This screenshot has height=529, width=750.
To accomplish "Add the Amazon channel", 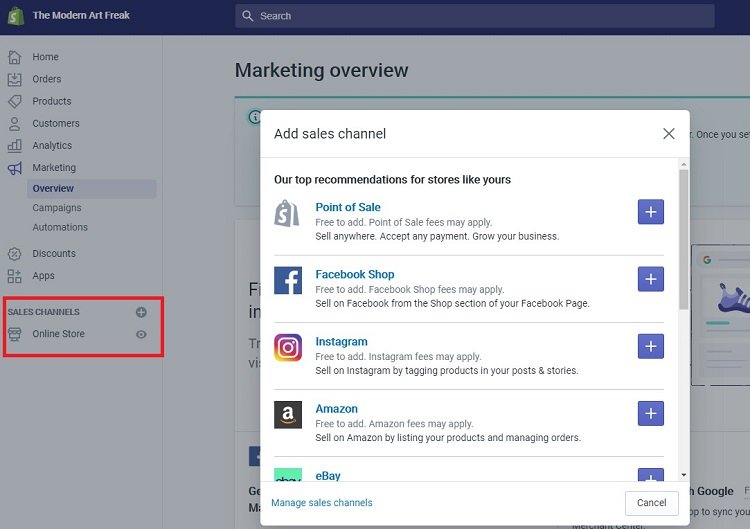I will [651, 413].
